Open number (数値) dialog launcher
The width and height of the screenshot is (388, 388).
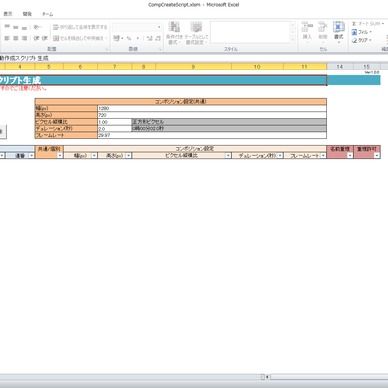click(160, 49)
